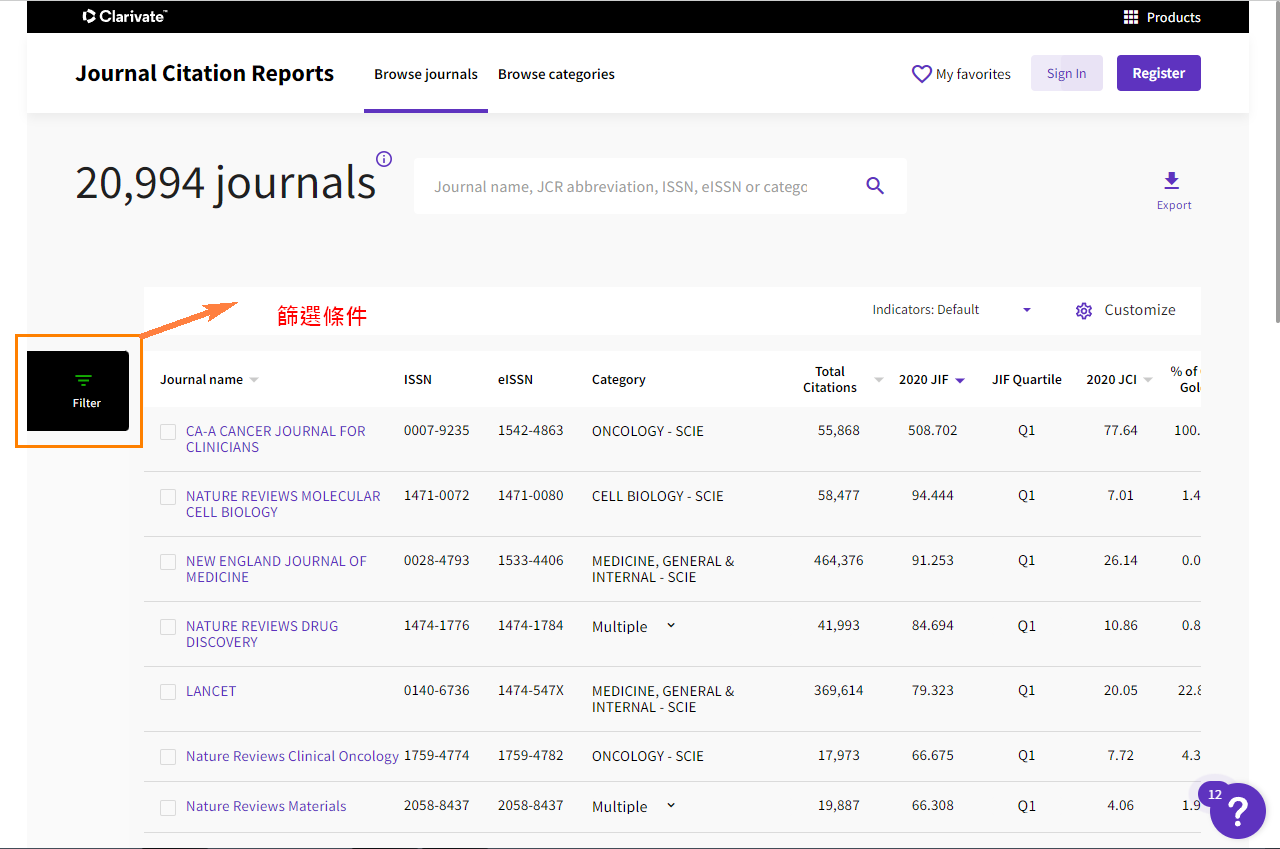Click JCI value 77.64

[x=1120, y=431]
